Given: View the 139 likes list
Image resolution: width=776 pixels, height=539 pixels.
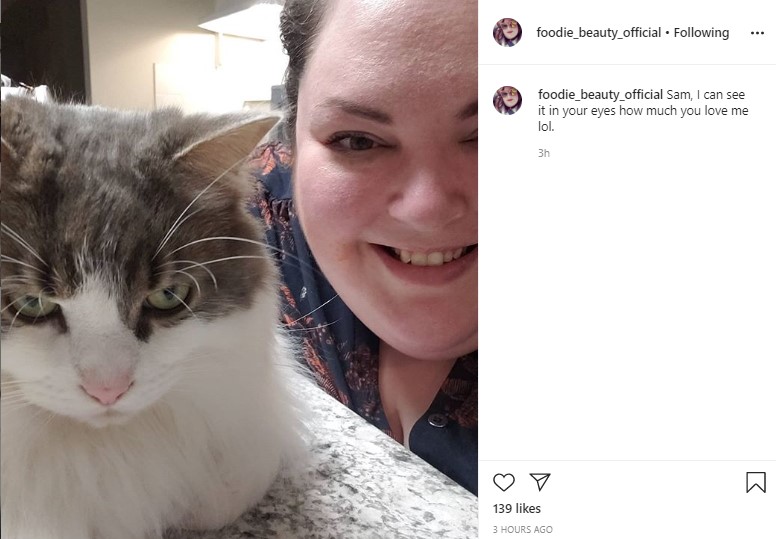Looking at the screenshot, I should (x=517, y=508).
